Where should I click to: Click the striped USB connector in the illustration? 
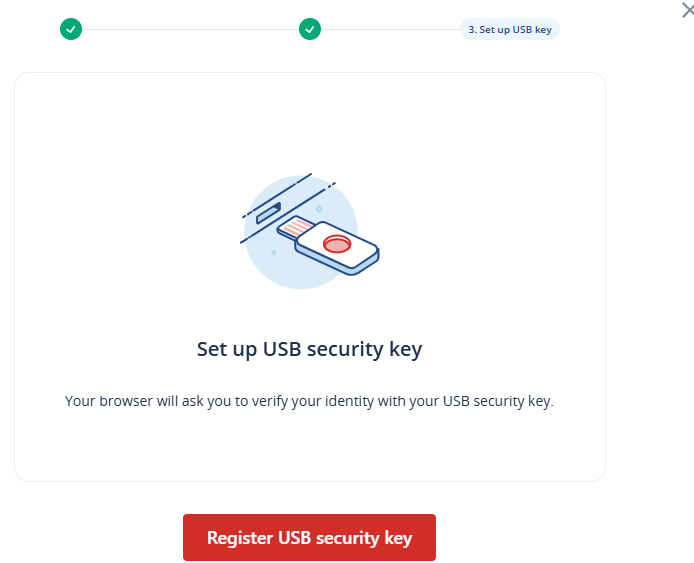click(x=297, y=229)
